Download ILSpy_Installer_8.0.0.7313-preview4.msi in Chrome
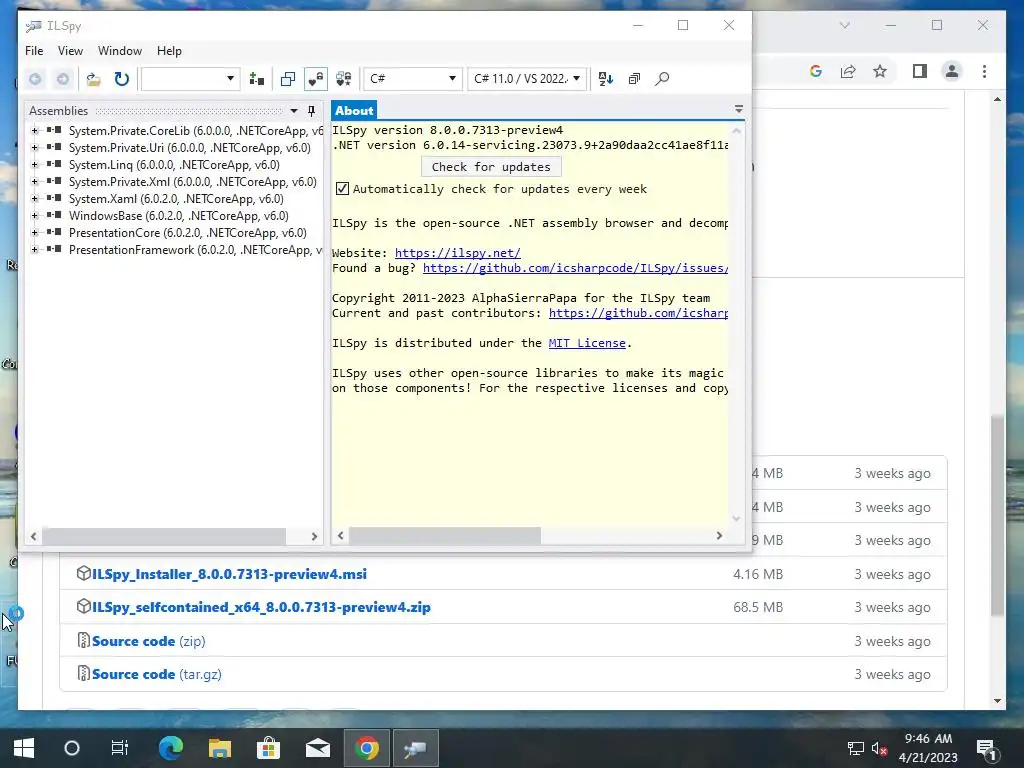 click(x=229, y=574)
